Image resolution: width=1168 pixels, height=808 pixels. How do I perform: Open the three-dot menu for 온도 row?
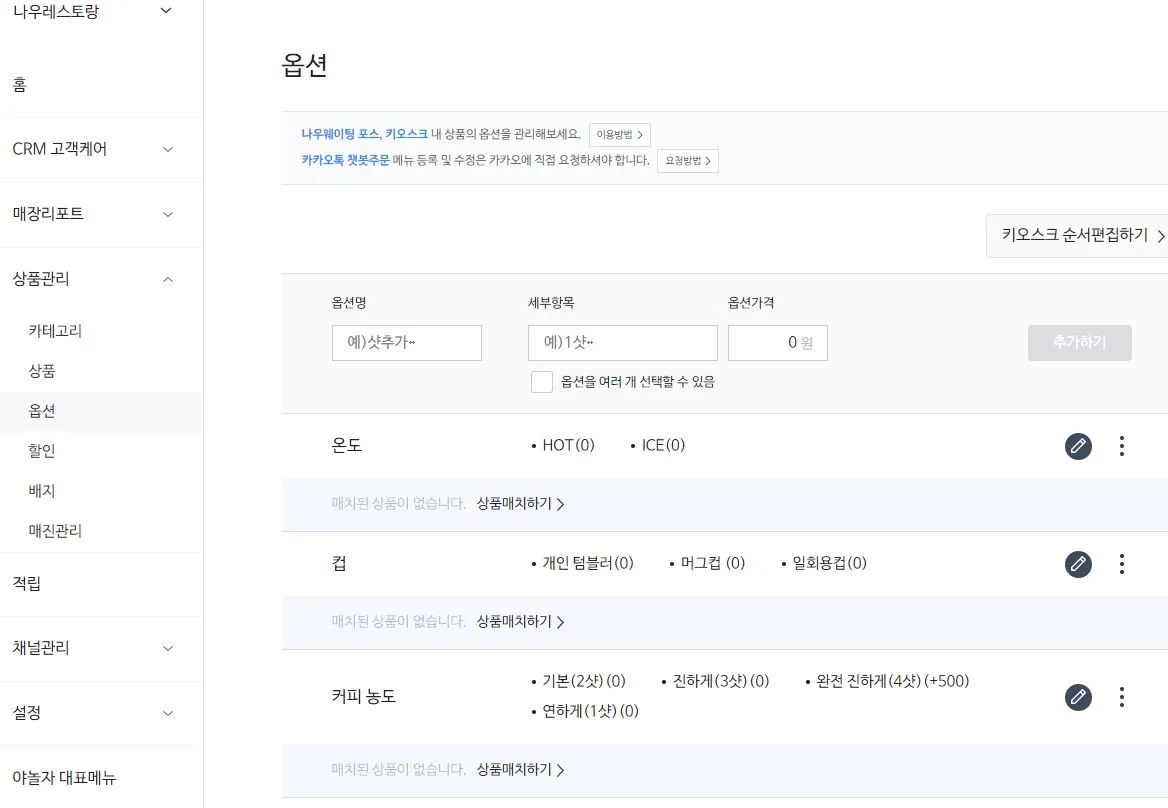[x=1121, y=446]
